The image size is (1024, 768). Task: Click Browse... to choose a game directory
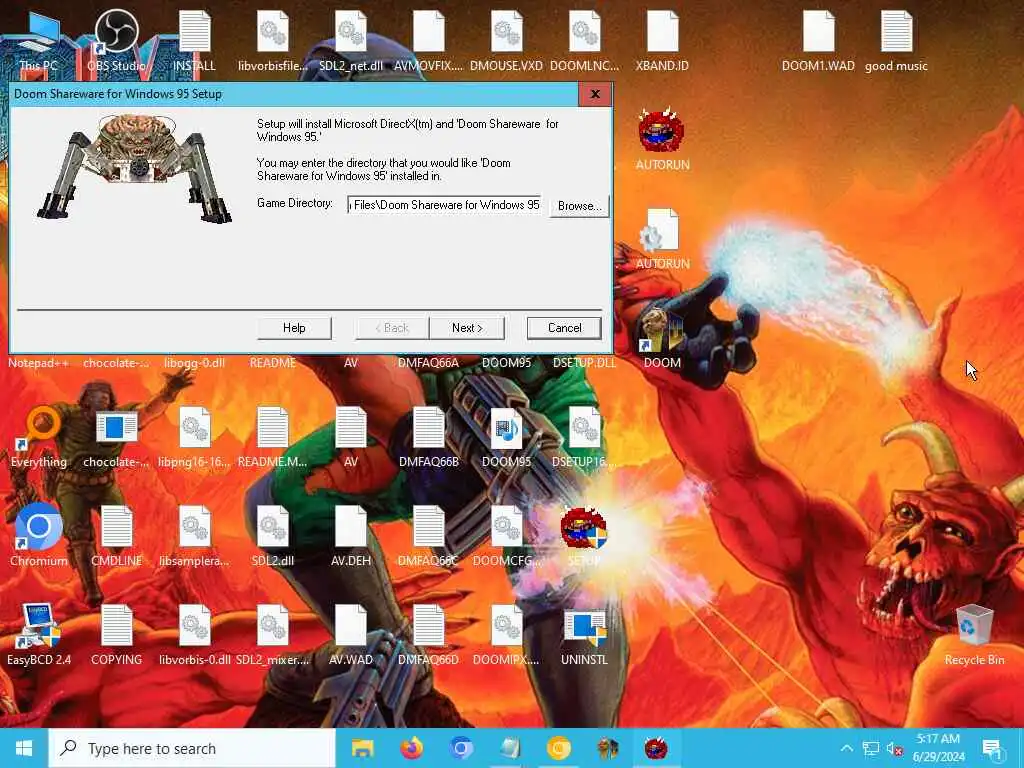coord(579,206)
